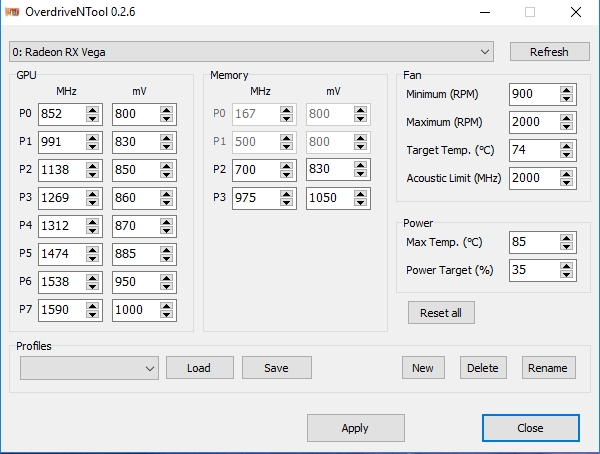Viewport: 600px width, 454px height.
Task: Open the Radeon RX Vega device dropdown
Action: point(251,52)
